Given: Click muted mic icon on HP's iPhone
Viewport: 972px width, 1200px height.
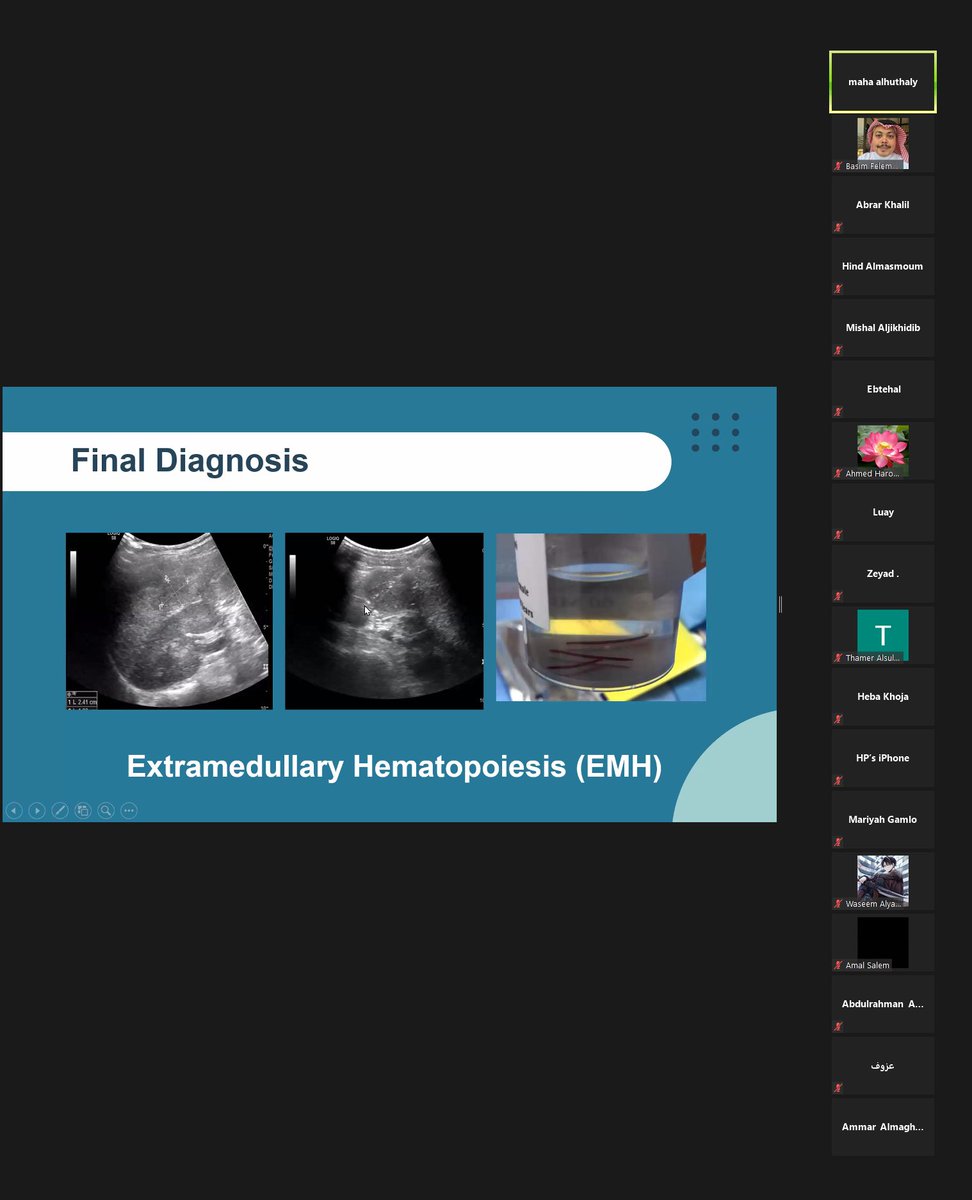Looking at the screenshot, I should click(x=839, y=780).
